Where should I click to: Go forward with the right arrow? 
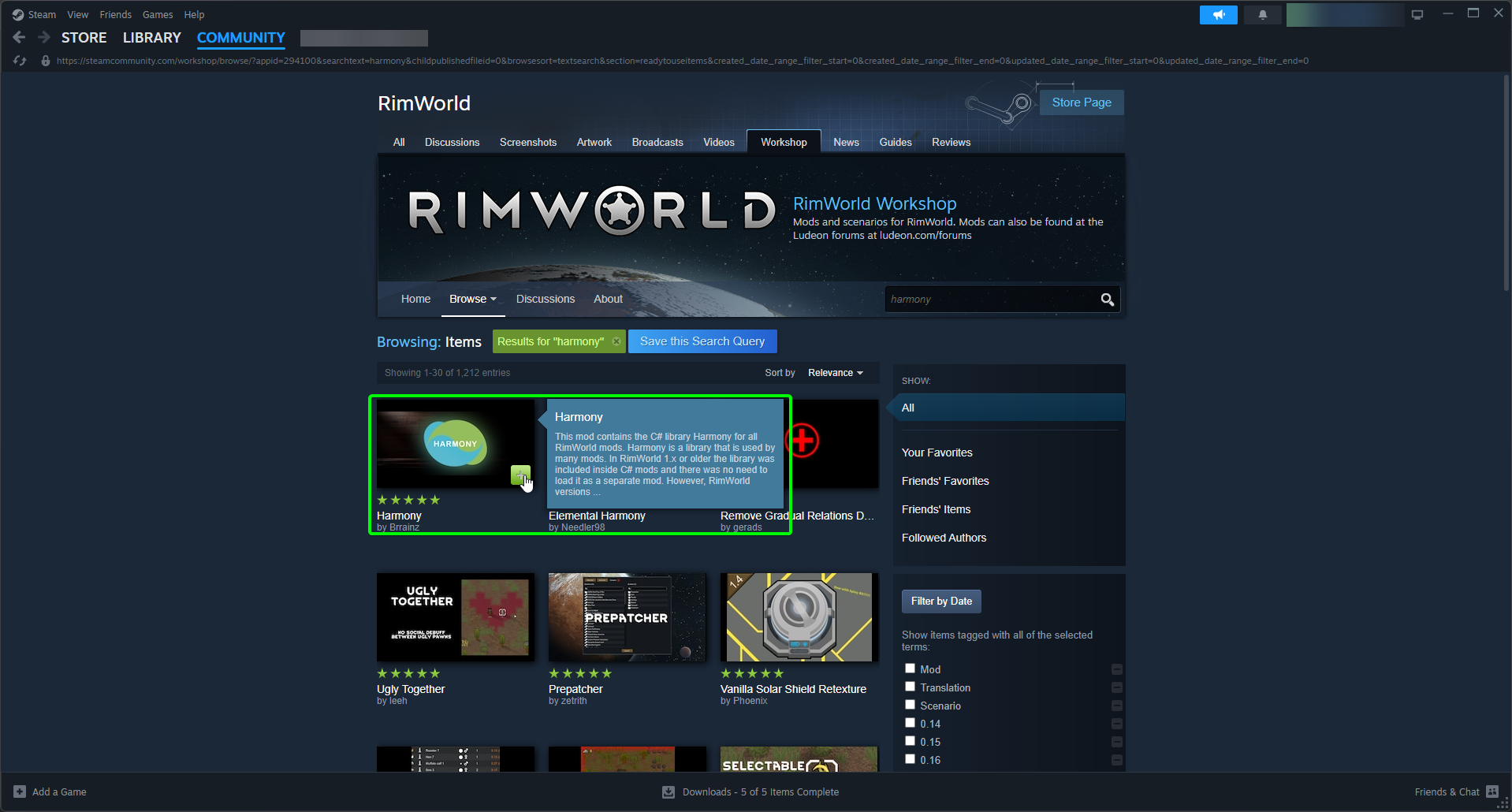pos(44,37)
